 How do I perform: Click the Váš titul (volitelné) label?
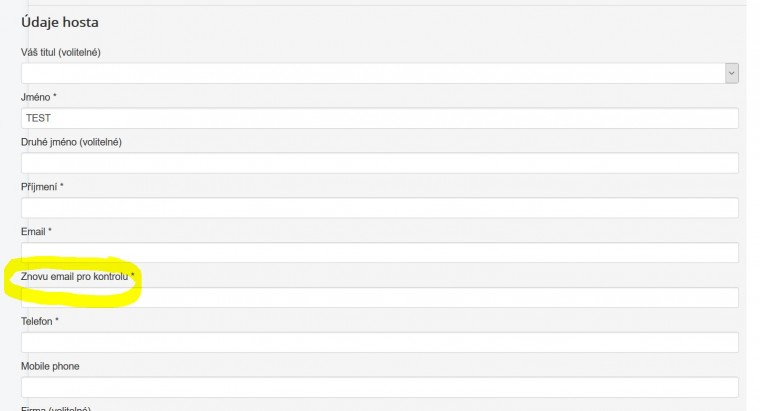(x=60, y=53)
